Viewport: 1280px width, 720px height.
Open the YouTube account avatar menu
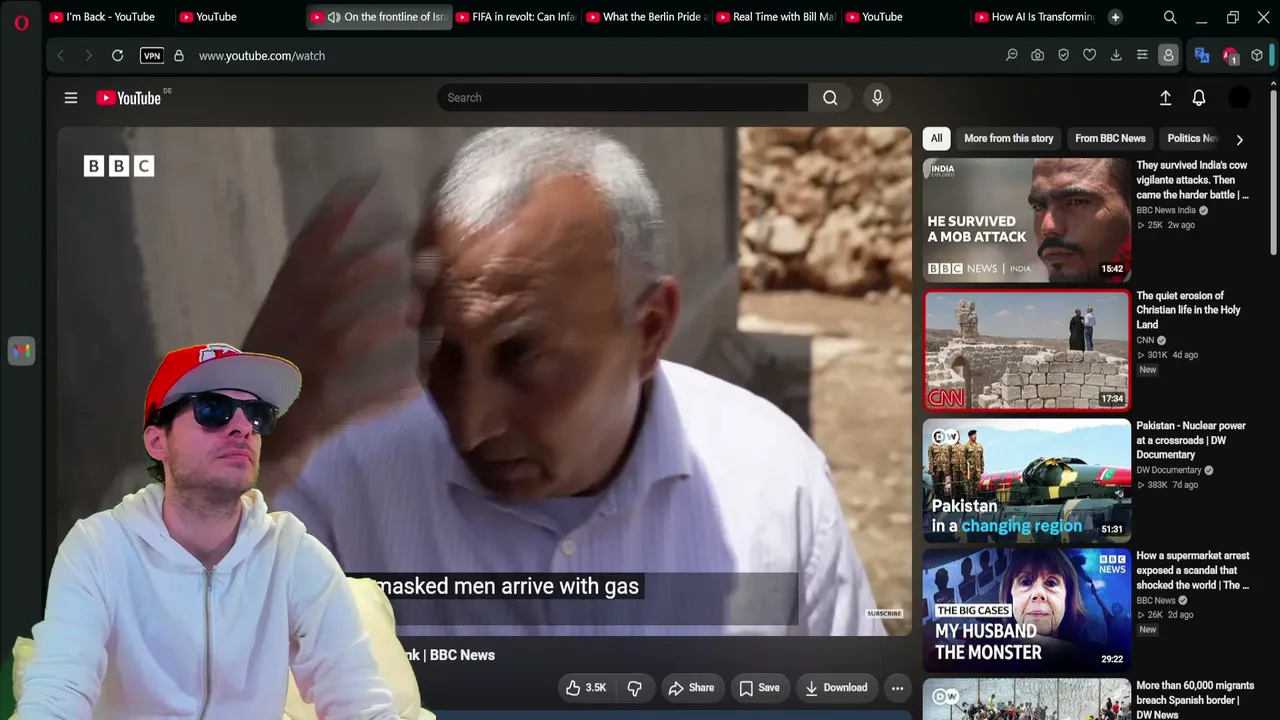point(1239,98)
